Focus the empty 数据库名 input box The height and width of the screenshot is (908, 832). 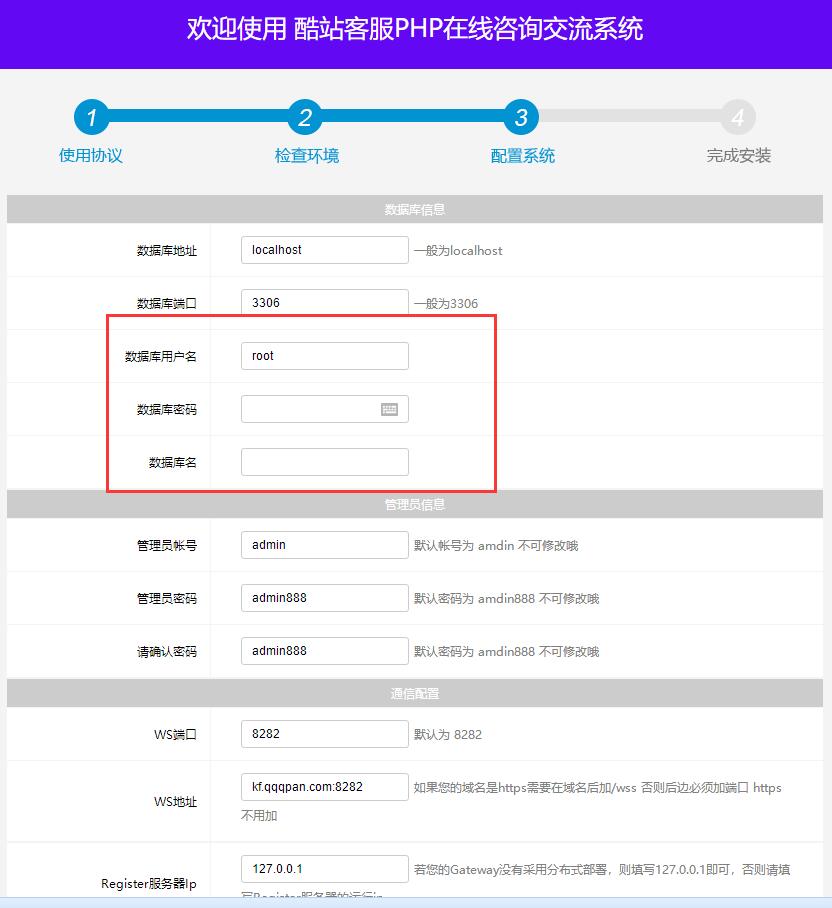(324, 462)
